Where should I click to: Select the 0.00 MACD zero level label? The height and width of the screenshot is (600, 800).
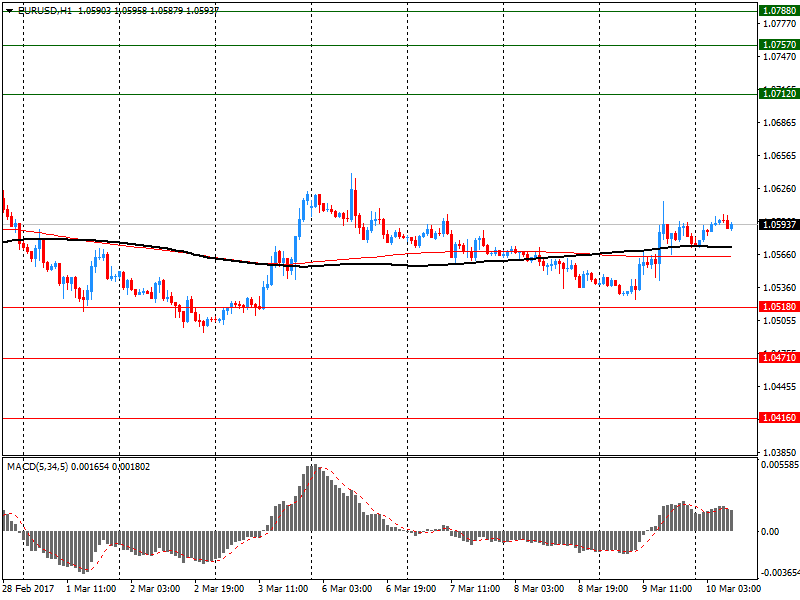pyautogui.click(x=770, y=532)
